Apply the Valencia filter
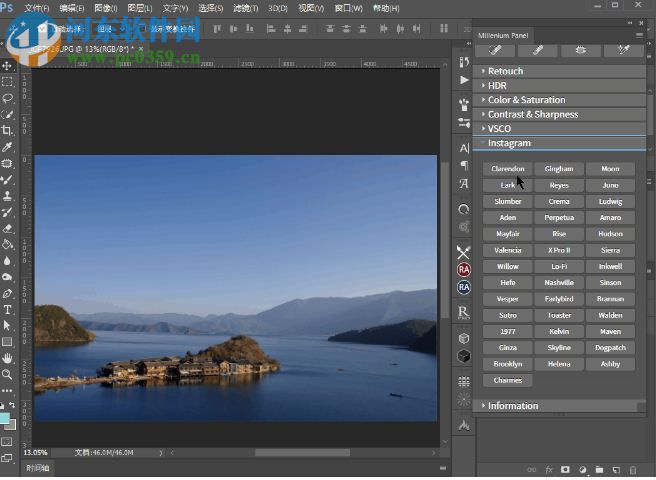Viewport: 656px width, 480px height. (507, 250)
